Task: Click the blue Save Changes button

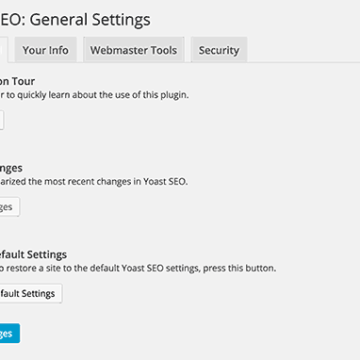Action: pos(10,333)
